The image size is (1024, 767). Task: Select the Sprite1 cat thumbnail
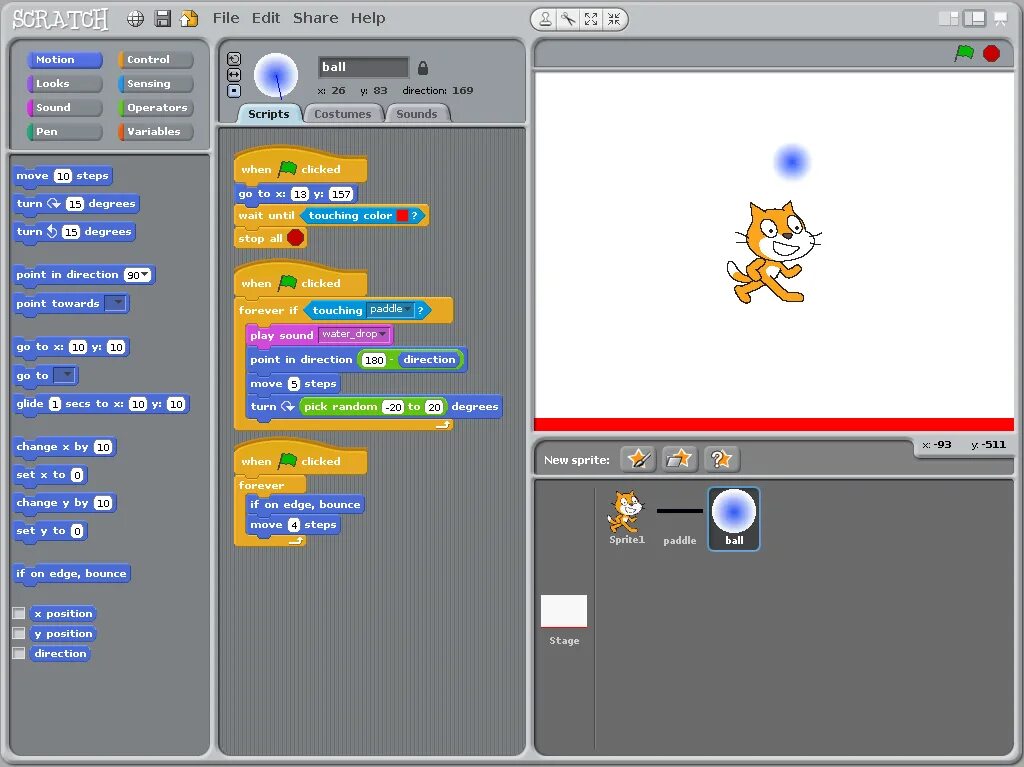[627, 517]
